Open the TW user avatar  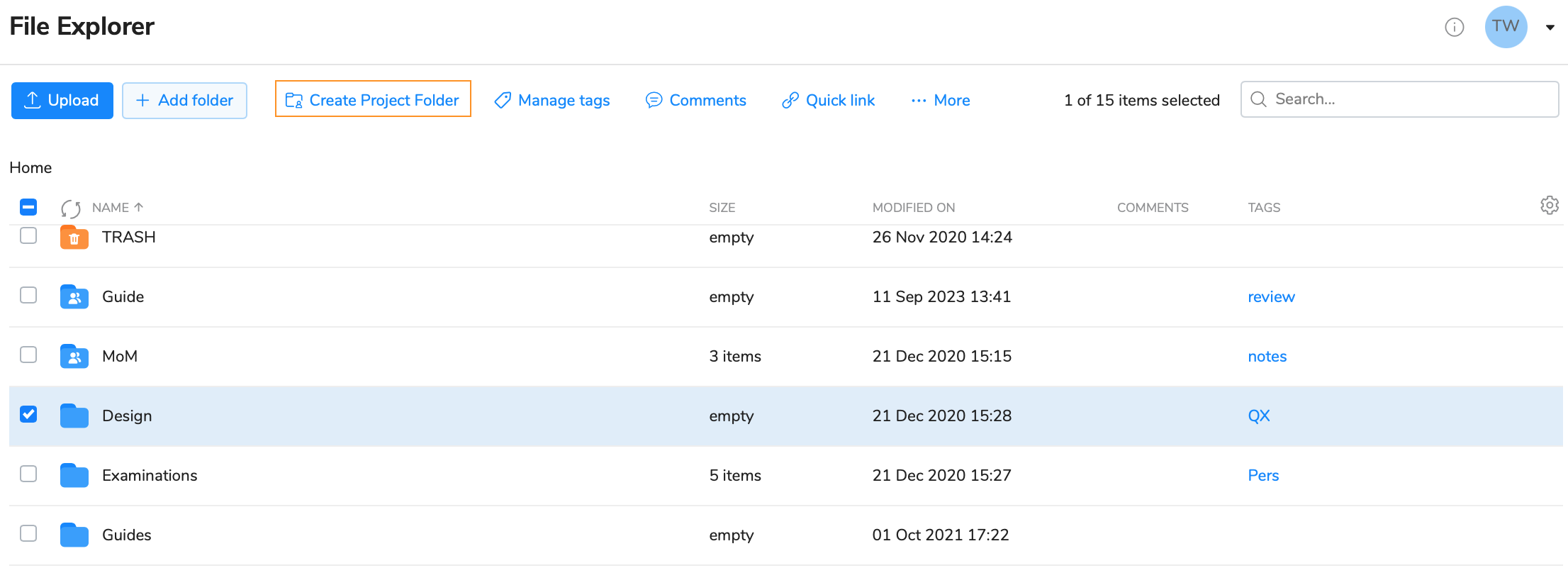[1506, 27]
